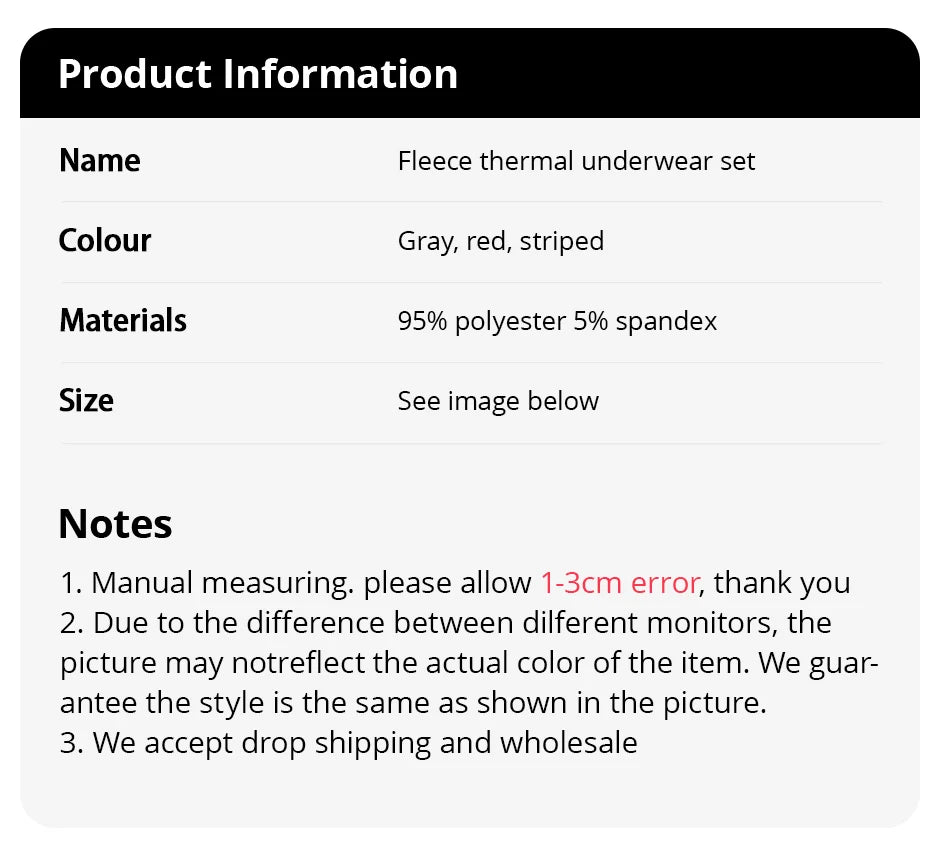
Task: Select the Size row label
Action: pos(87,401)
